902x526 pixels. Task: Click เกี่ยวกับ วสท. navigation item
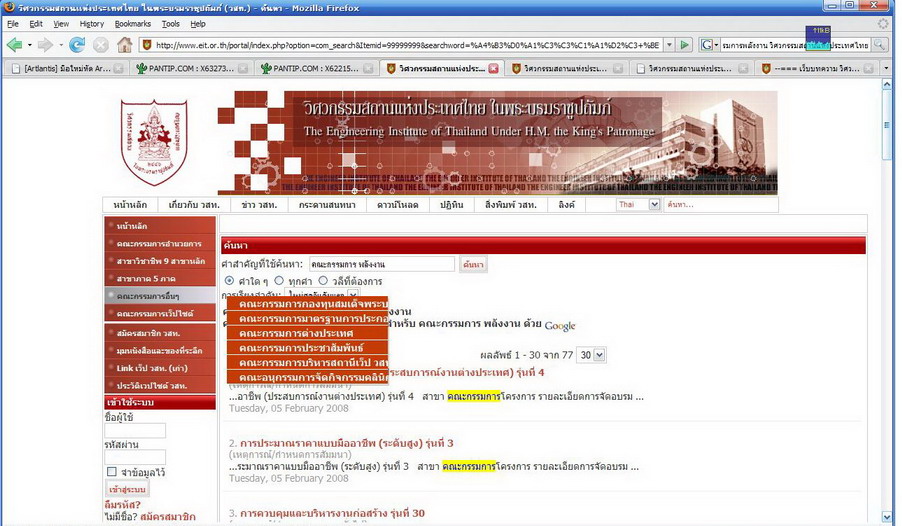(x=194, y=204)
